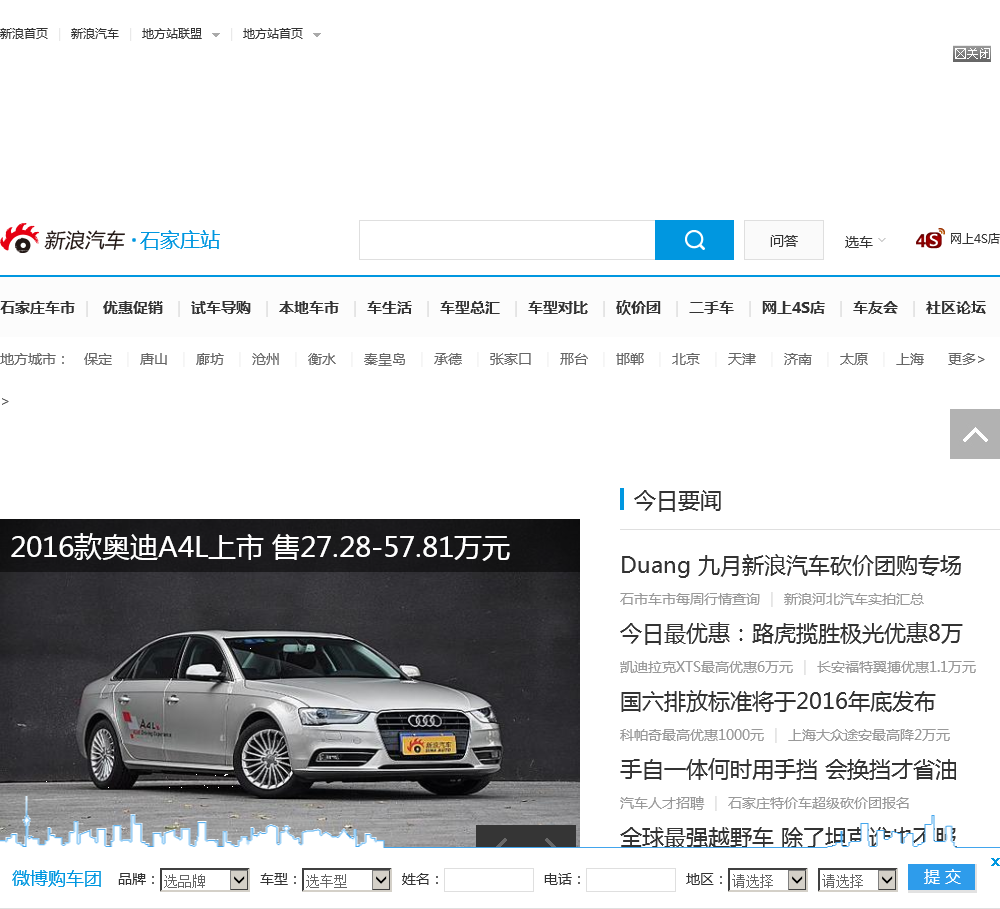This screenshot has width=1000, height=909.
Task: Select city 承德
Action: (448, 359)
